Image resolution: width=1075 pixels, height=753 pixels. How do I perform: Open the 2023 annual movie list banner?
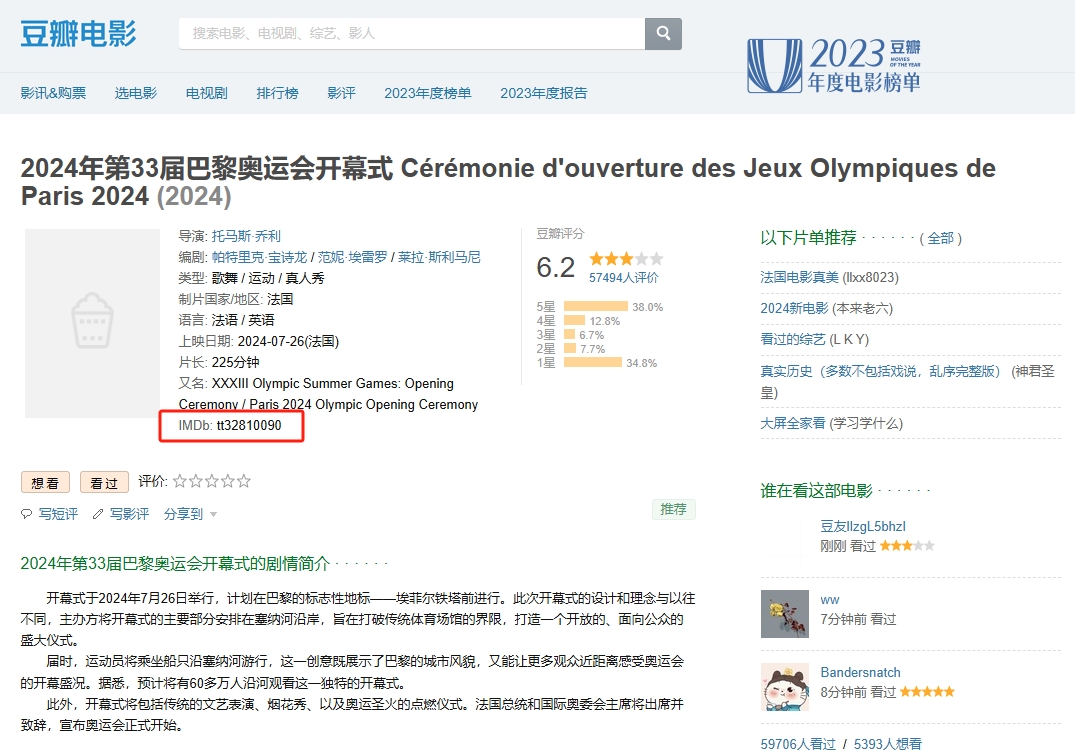835,65
